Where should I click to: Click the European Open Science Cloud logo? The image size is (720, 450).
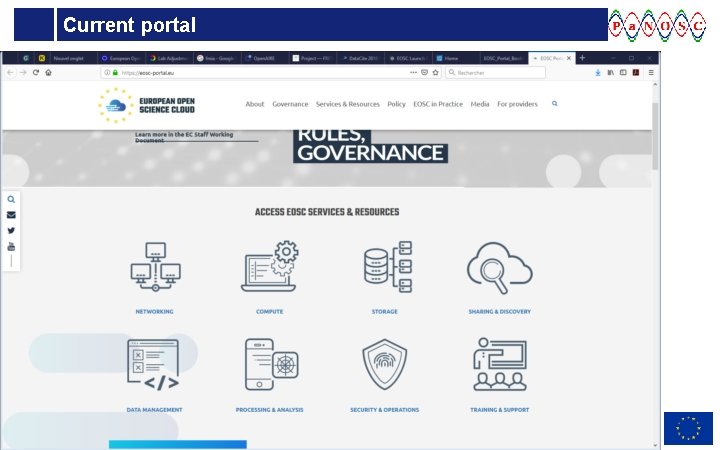146,105
